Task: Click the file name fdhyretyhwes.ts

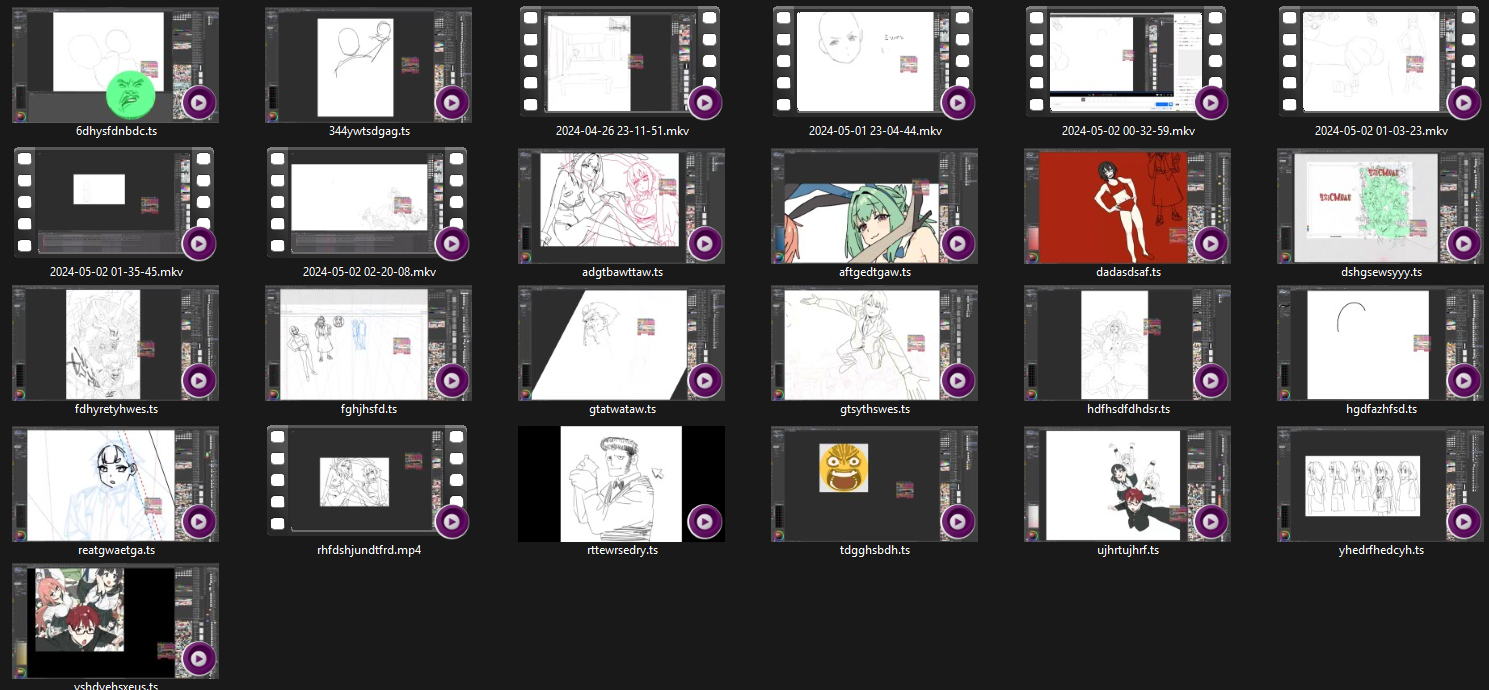Action: (116, 409)
